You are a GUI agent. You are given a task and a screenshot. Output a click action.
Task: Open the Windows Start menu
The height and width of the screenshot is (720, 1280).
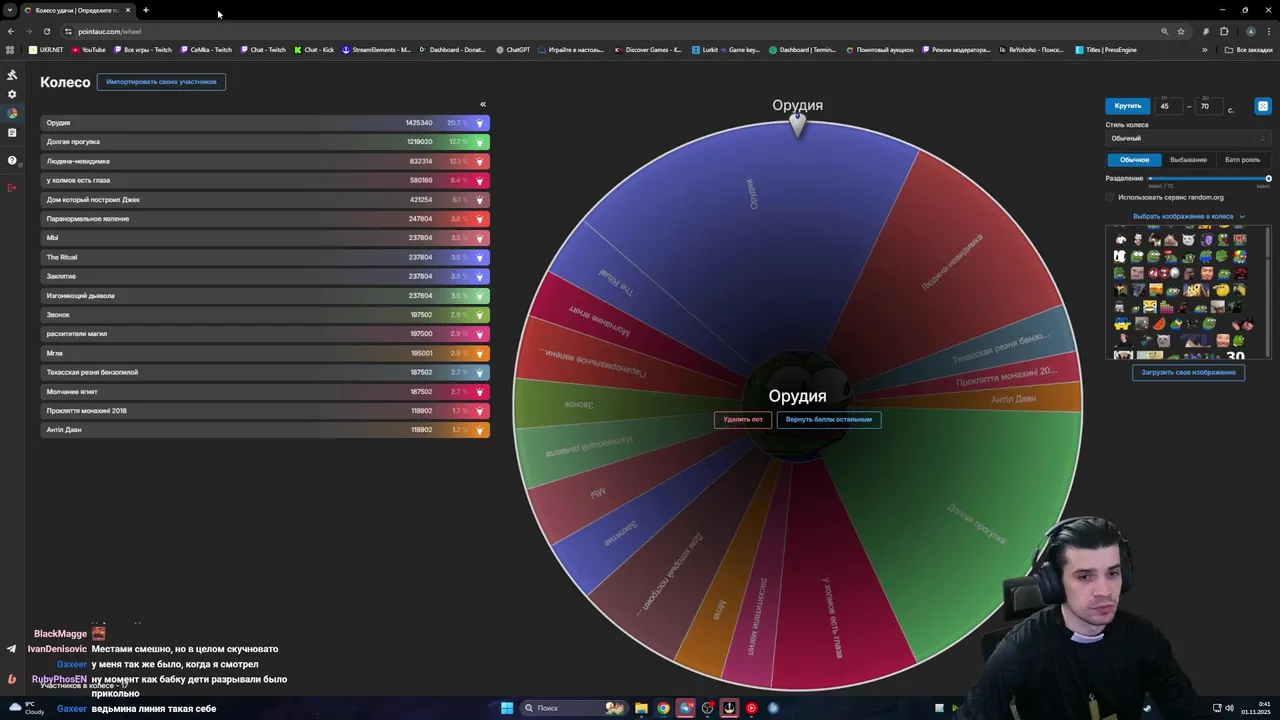[x=507, y=708]
